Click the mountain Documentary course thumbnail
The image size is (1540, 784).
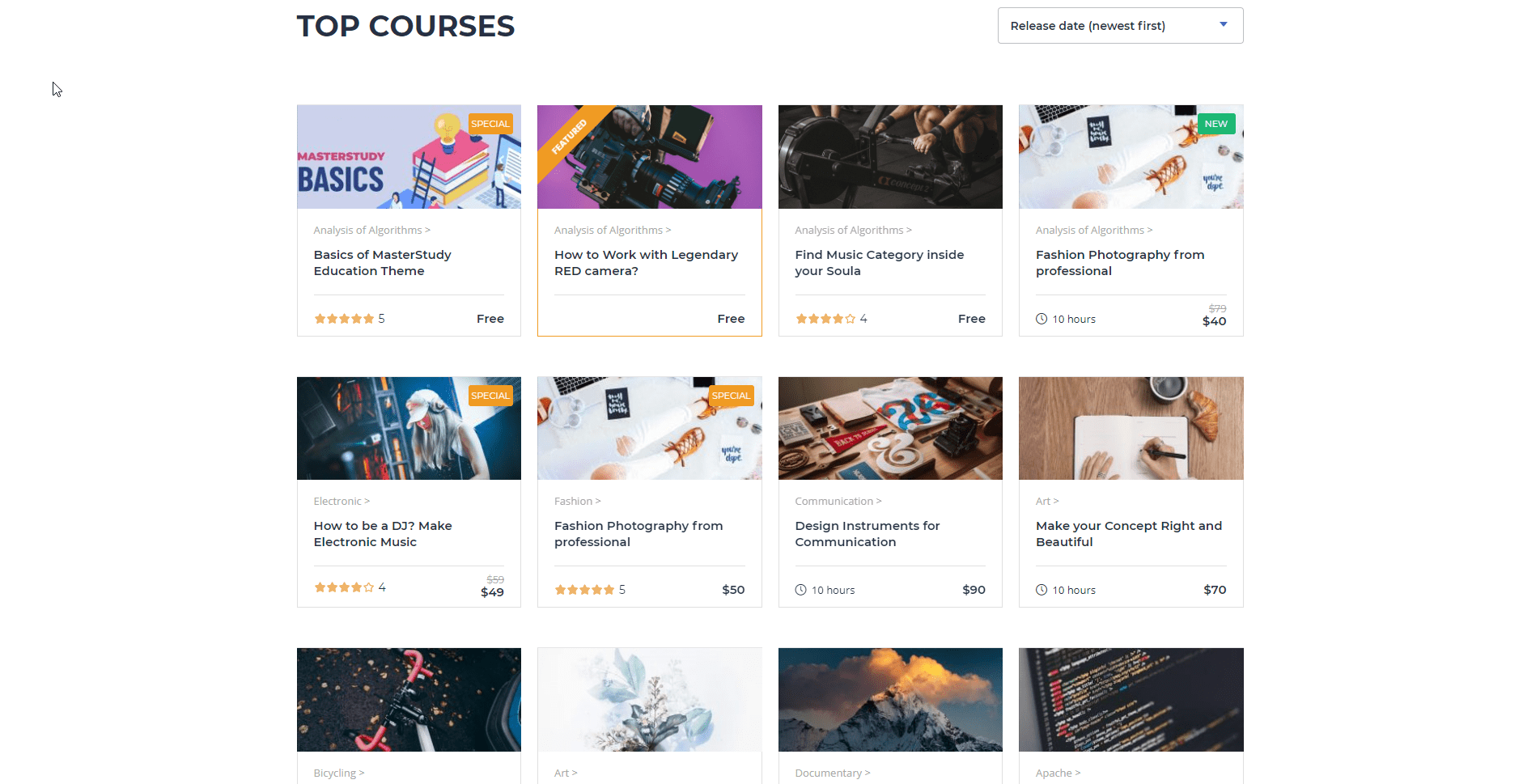(x=890, y=700)
